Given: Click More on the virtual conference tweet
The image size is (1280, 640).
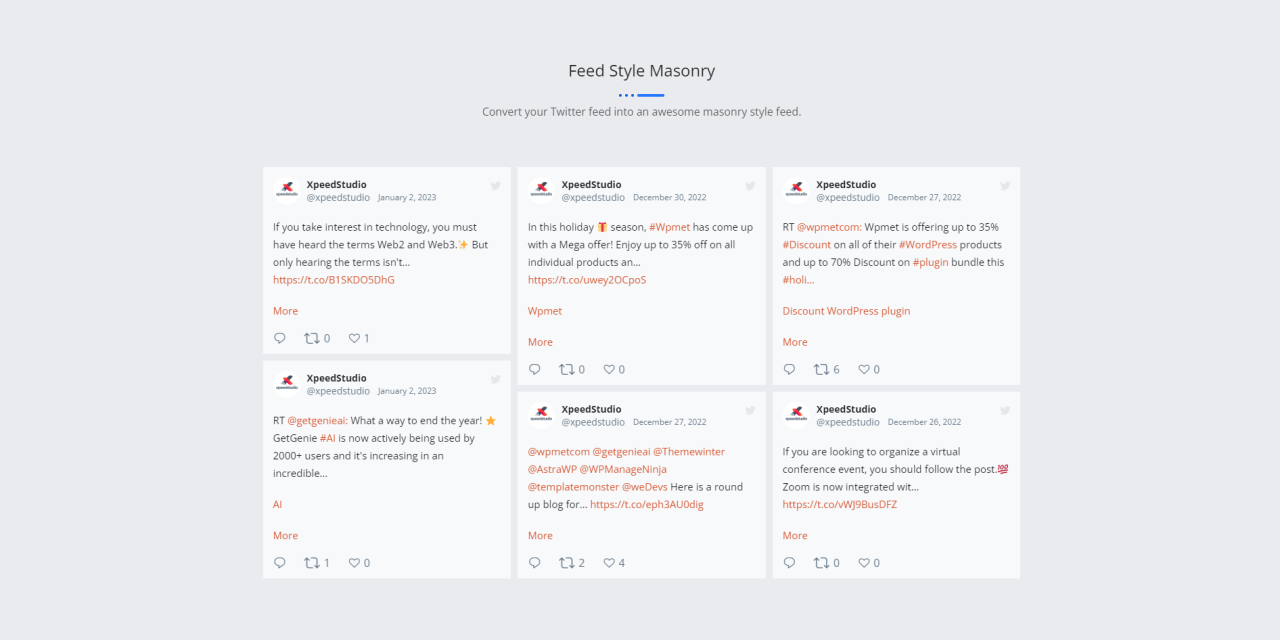Looking at the screenshot, I should pos(795,536).
